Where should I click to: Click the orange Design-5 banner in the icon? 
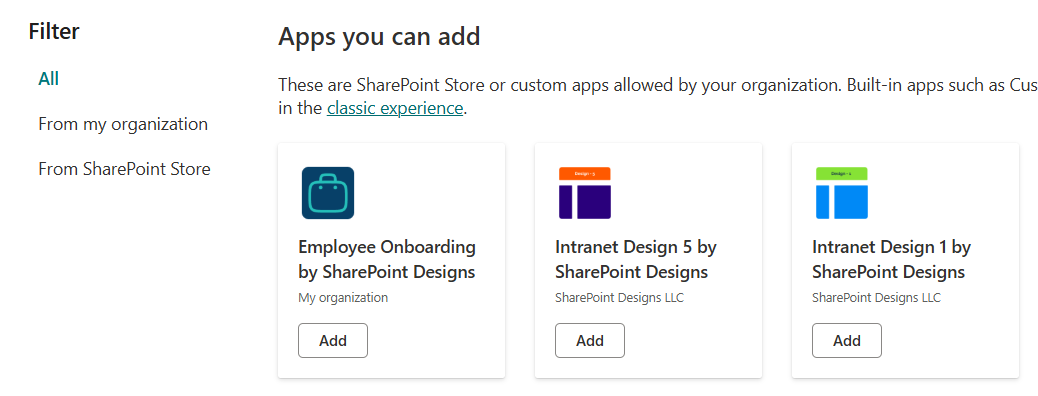point(585,173)
